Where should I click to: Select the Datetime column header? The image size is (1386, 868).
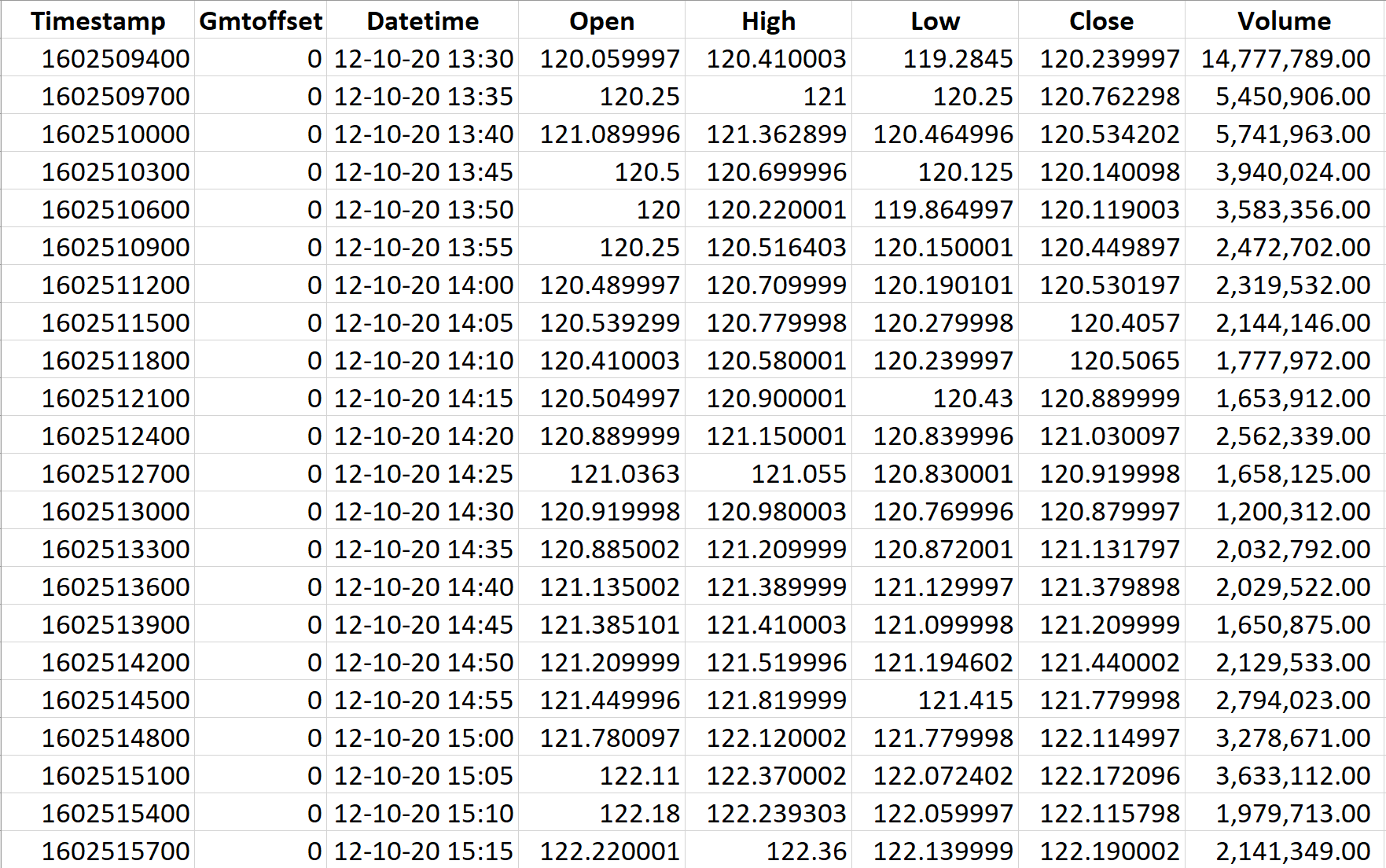(x=423, y=20)
